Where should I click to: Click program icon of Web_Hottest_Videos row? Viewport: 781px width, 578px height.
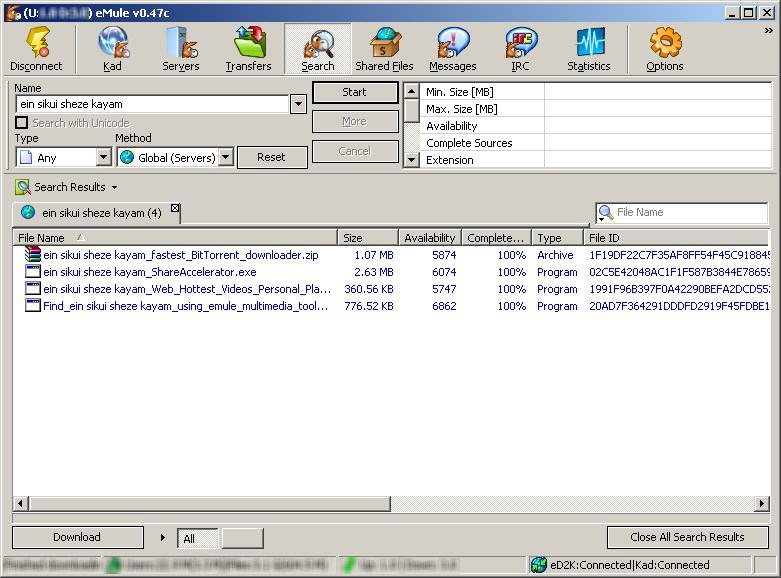point(33,289)
